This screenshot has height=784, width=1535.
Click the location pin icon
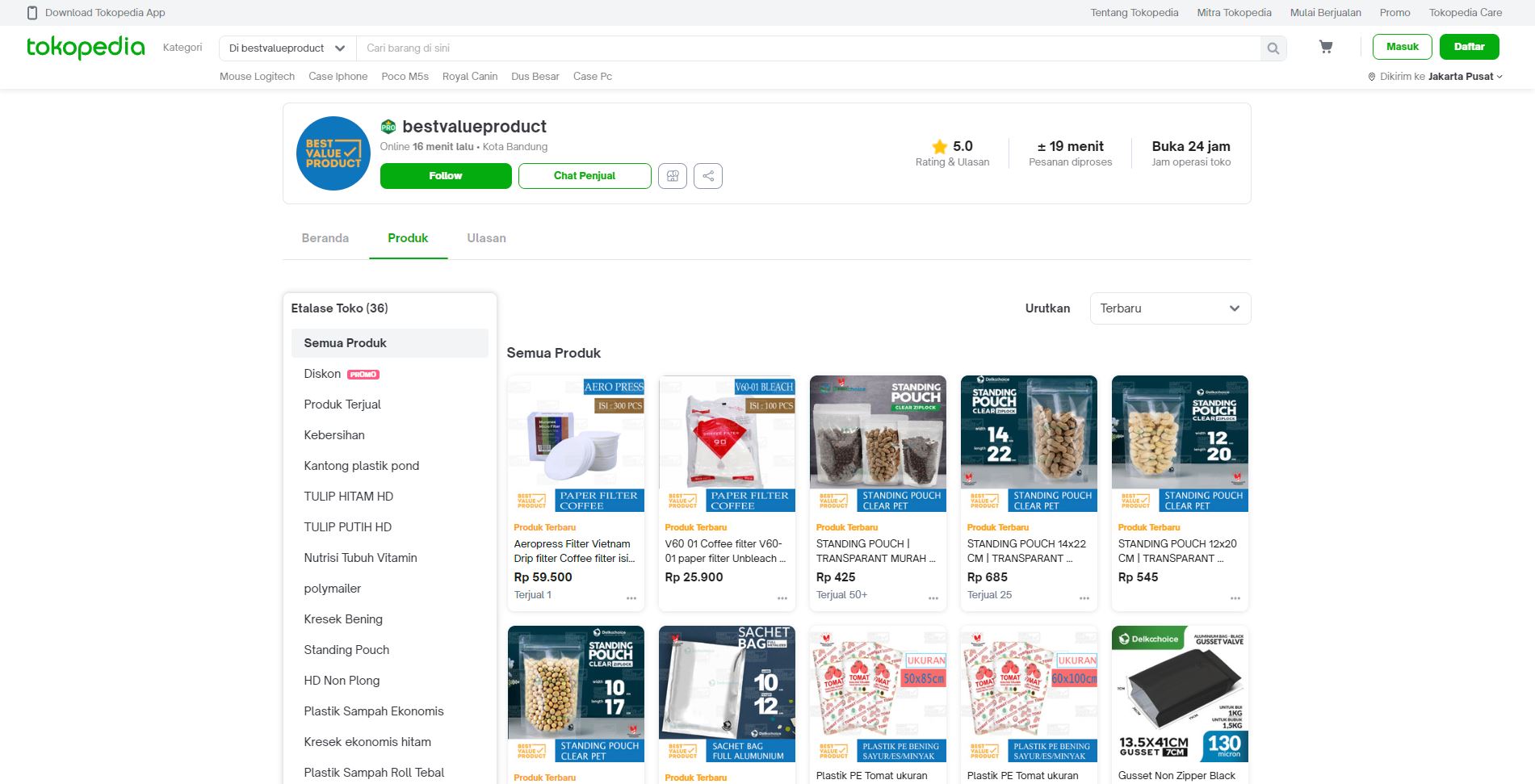click(1371, 77)
